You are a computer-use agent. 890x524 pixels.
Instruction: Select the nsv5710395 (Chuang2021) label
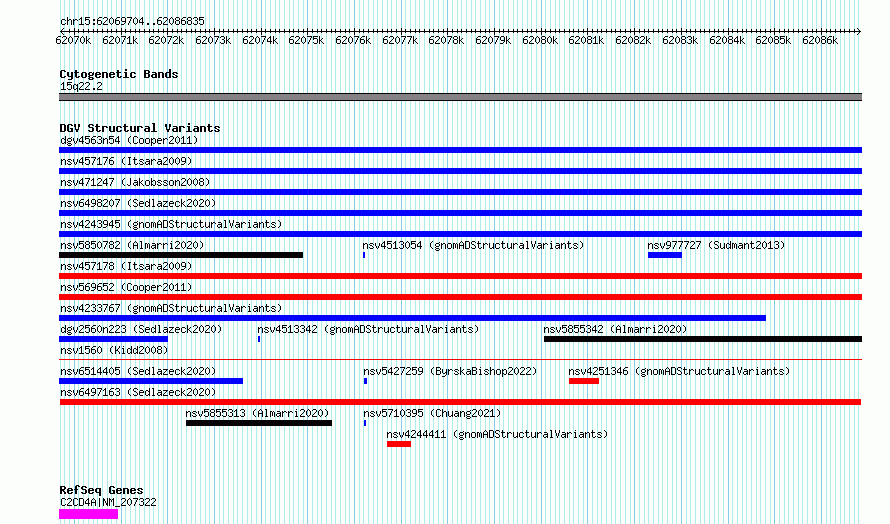[x=433, y=413]
